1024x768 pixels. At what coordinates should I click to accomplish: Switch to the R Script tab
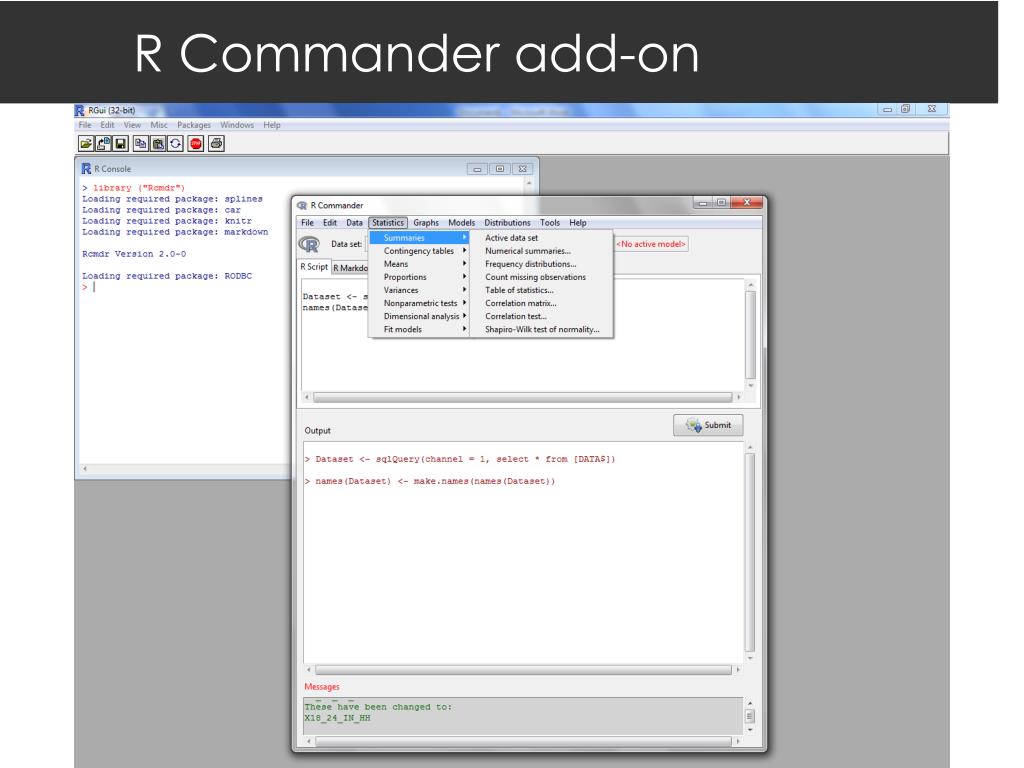click(313, 266)
